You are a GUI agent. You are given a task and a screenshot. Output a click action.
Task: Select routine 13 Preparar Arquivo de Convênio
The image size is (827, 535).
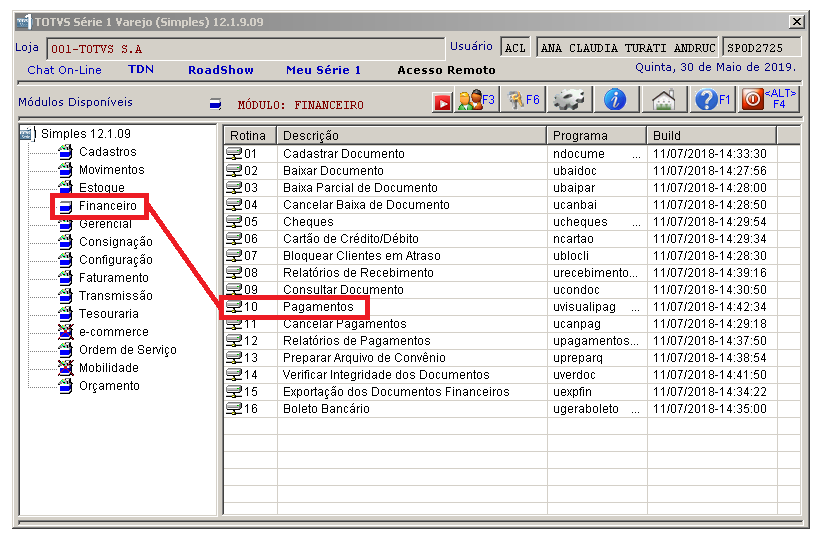pos(512,358)
